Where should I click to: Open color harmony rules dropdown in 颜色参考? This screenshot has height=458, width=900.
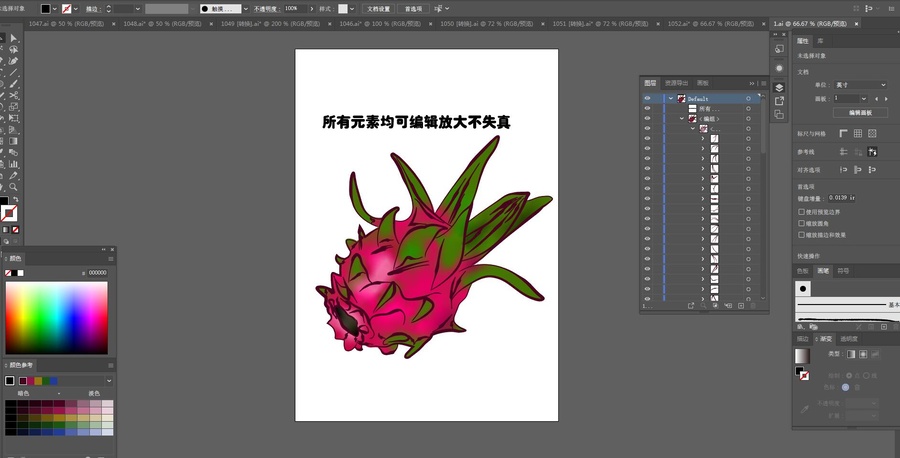click(109, 381)
